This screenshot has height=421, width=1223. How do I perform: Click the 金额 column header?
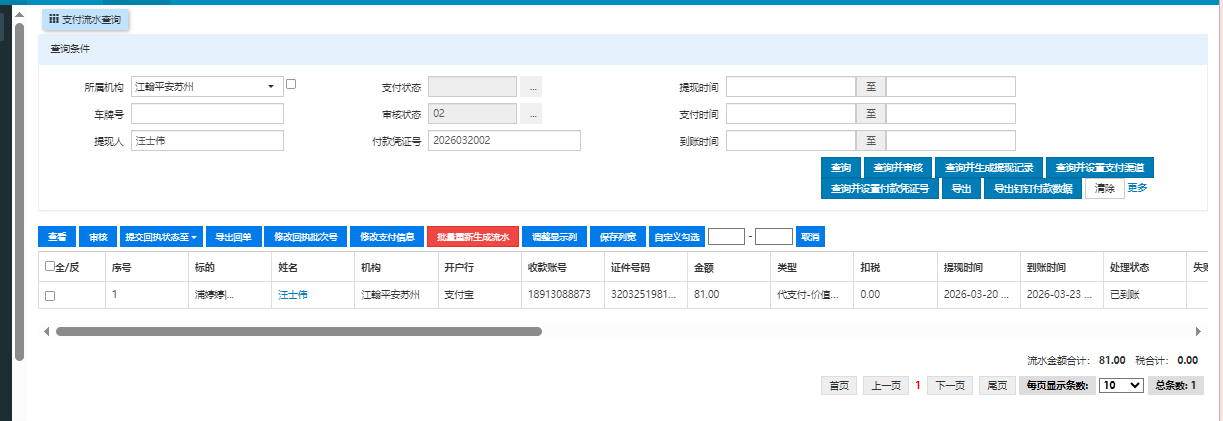tap(727, 267)
